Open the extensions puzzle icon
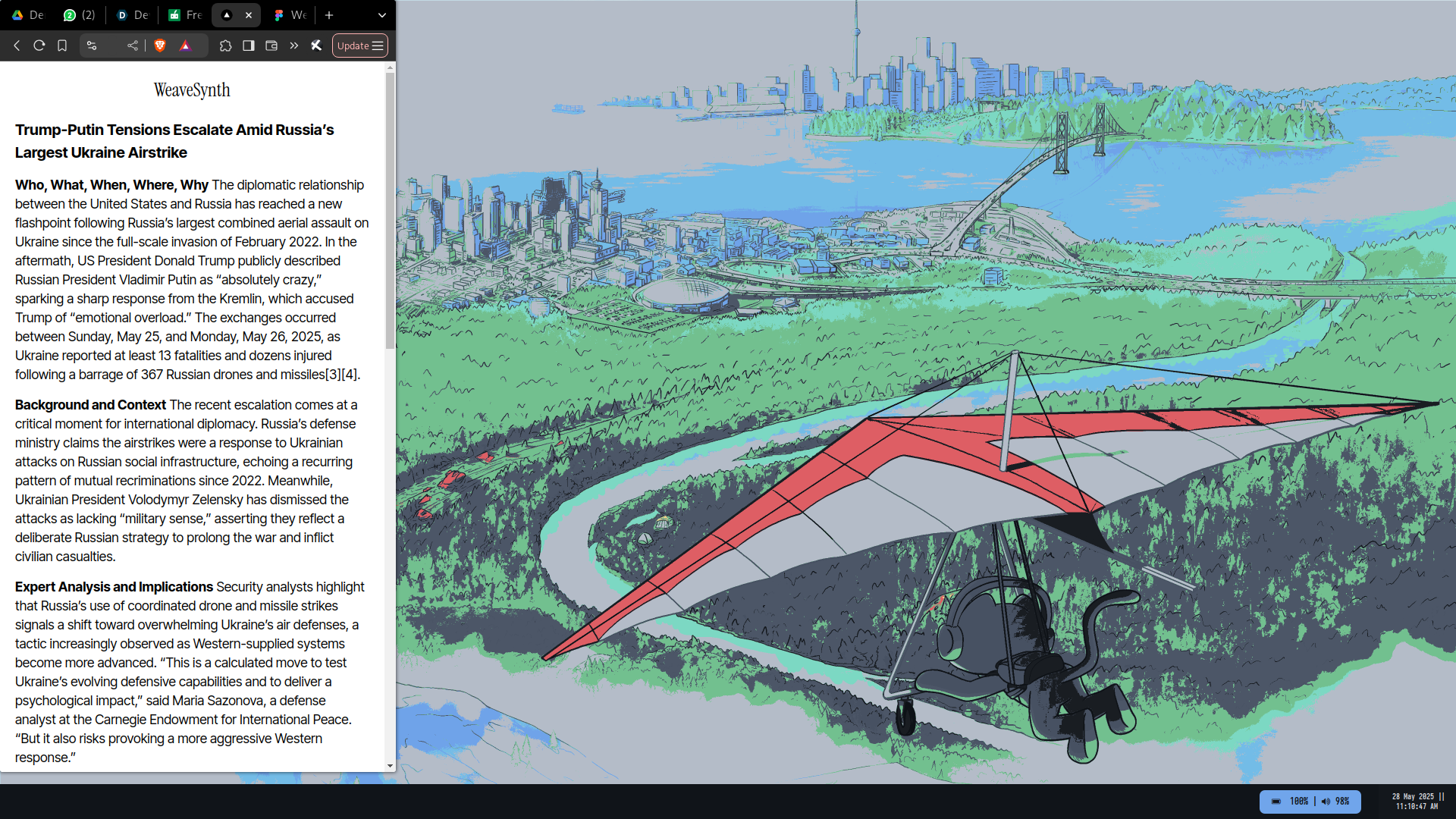 pos(225,45)
